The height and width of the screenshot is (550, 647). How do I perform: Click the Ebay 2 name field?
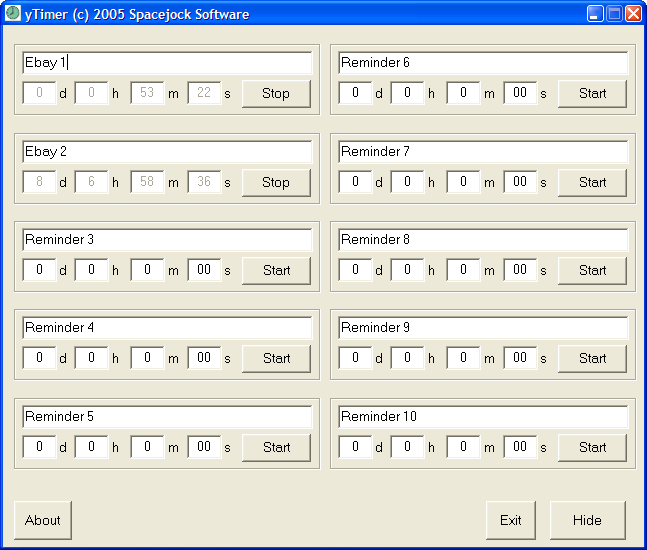pos(167,152)
